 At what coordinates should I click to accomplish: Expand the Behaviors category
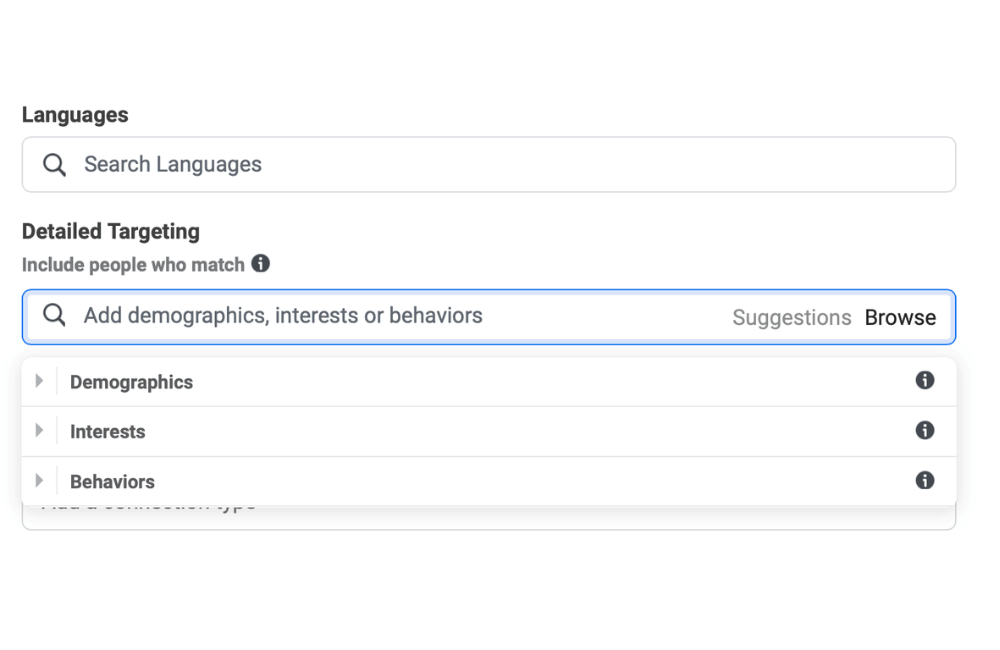point(39,480)
